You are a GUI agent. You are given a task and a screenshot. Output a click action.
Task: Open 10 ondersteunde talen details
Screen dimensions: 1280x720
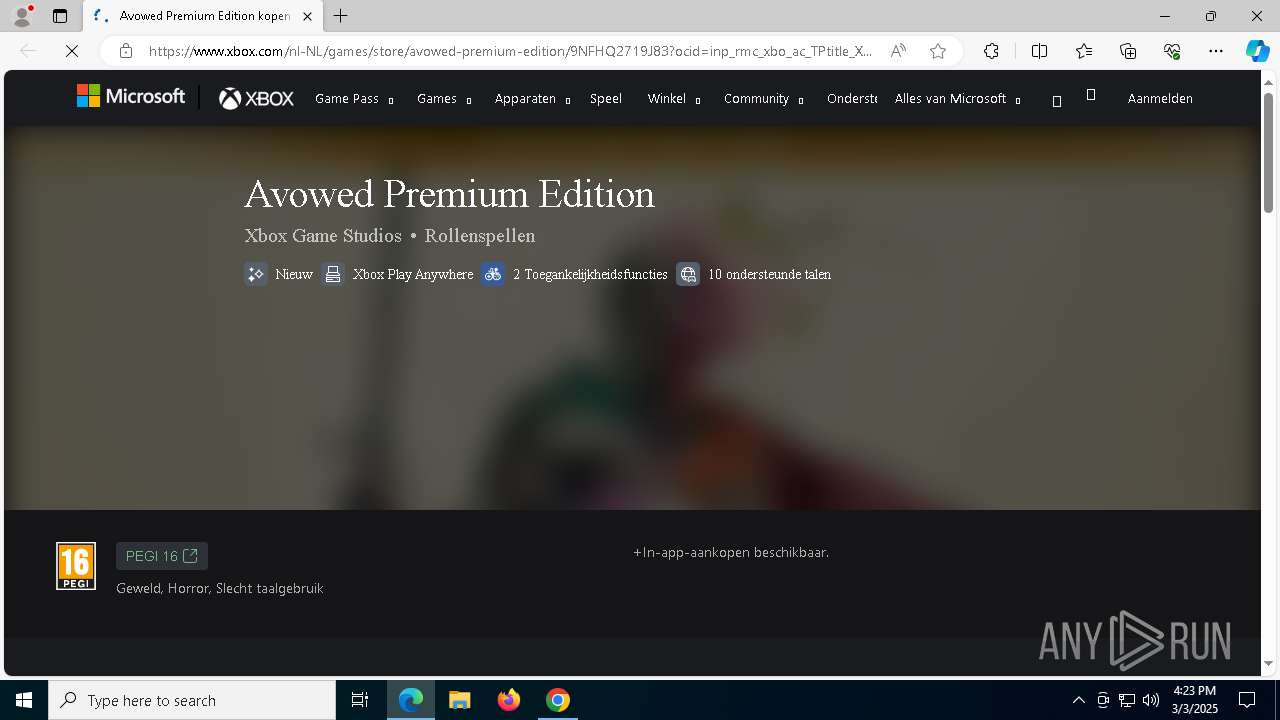754,274
